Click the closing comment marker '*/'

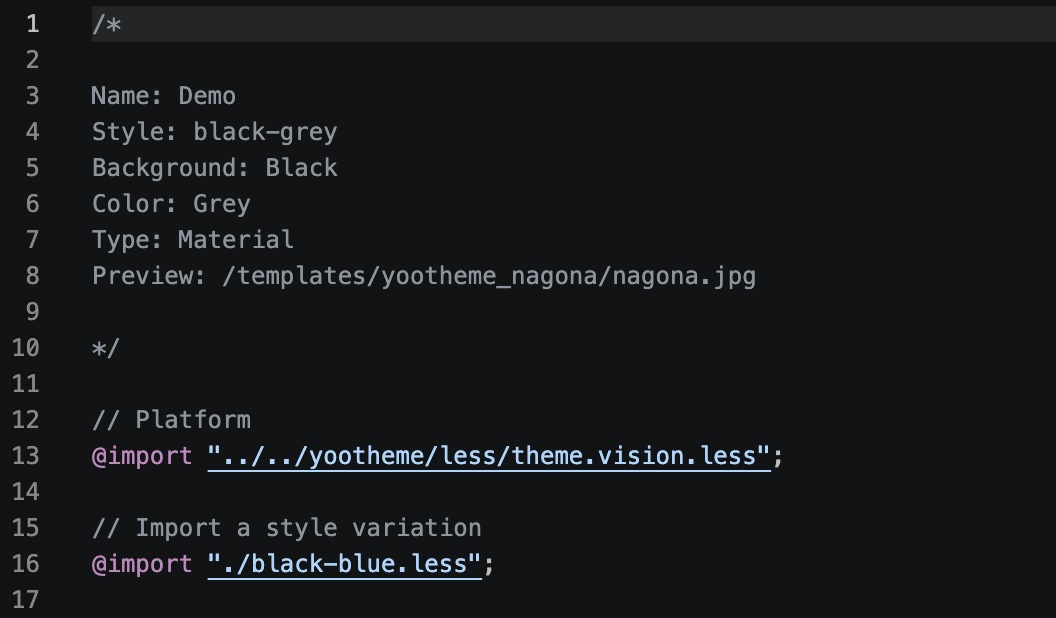tap(106, 348)
